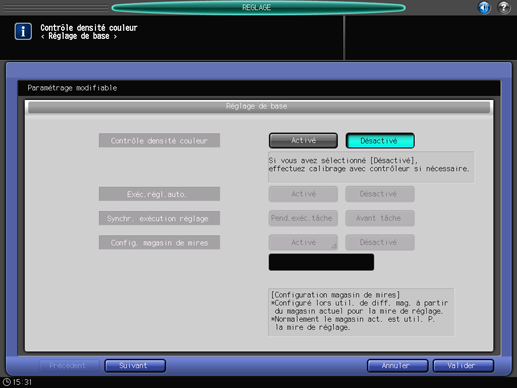This screenshot has width=517, height=388.
Task: Click the Config. magasin de mires label
Action: tap(159, 243)
